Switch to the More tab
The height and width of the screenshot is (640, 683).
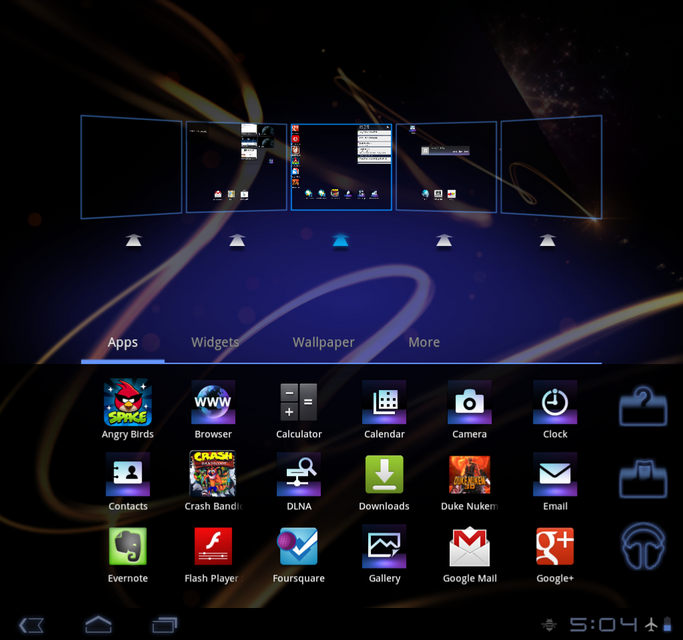424,342
